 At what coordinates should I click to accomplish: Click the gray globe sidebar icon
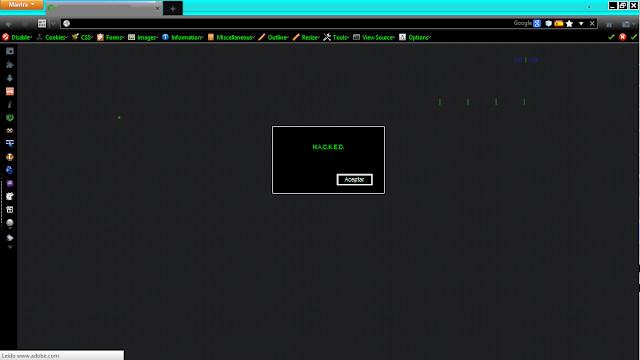[x=10, y=223]
